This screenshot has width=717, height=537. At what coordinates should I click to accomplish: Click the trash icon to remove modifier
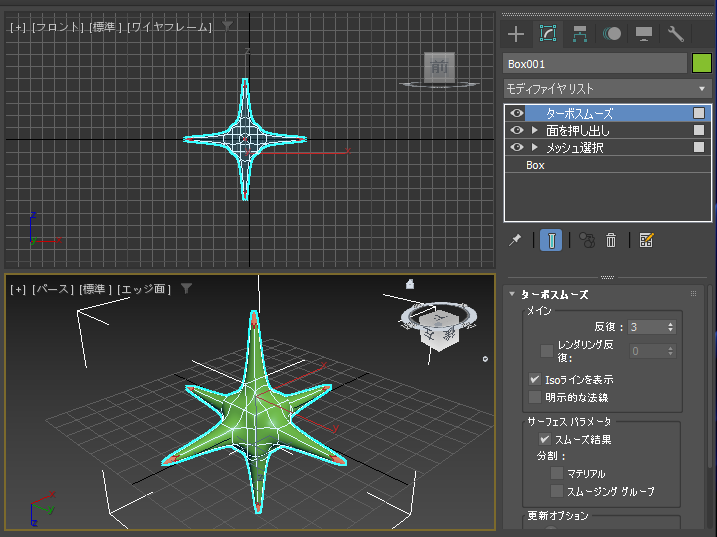pyautogui.click(x=611, y=240)
